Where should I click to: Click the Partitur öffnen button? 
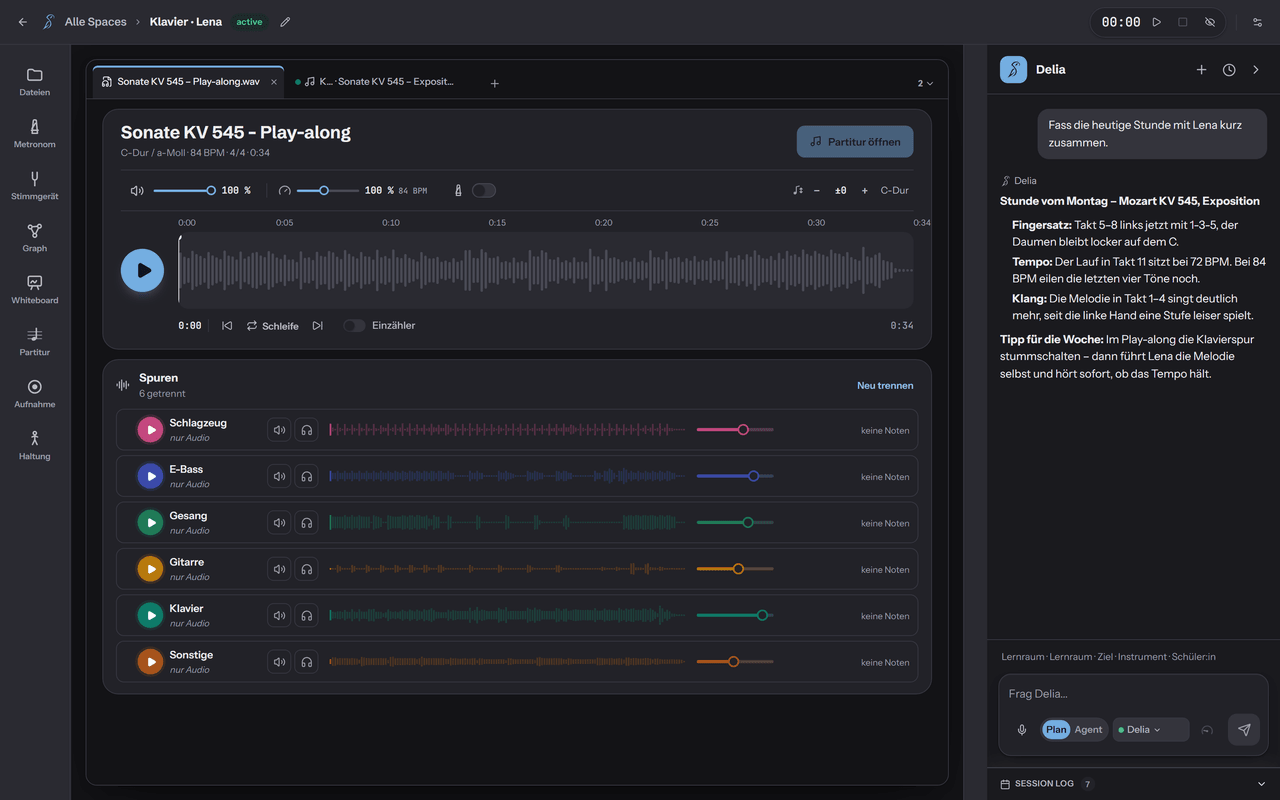pyautogui.click(x=855, y=142)
